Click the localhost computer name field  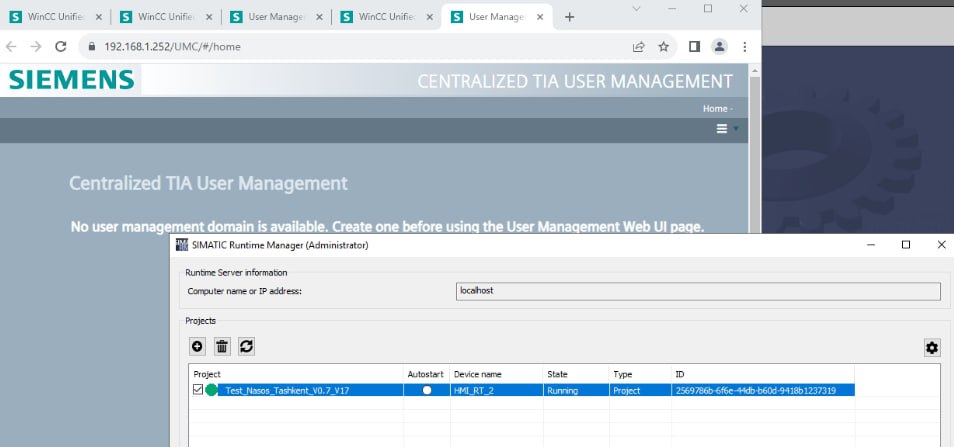[698, 291]
